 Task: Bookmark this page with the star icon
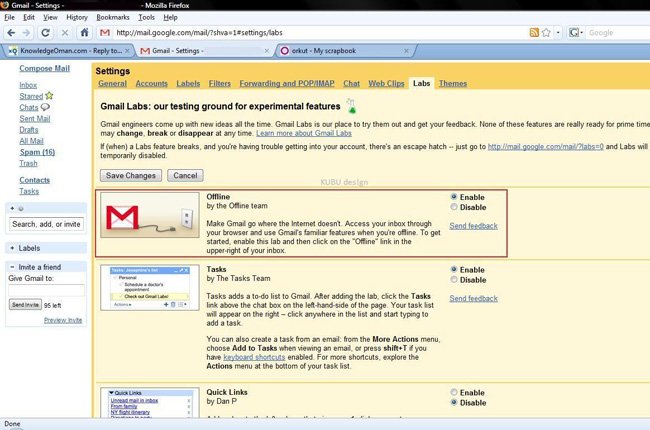(546, 32)
